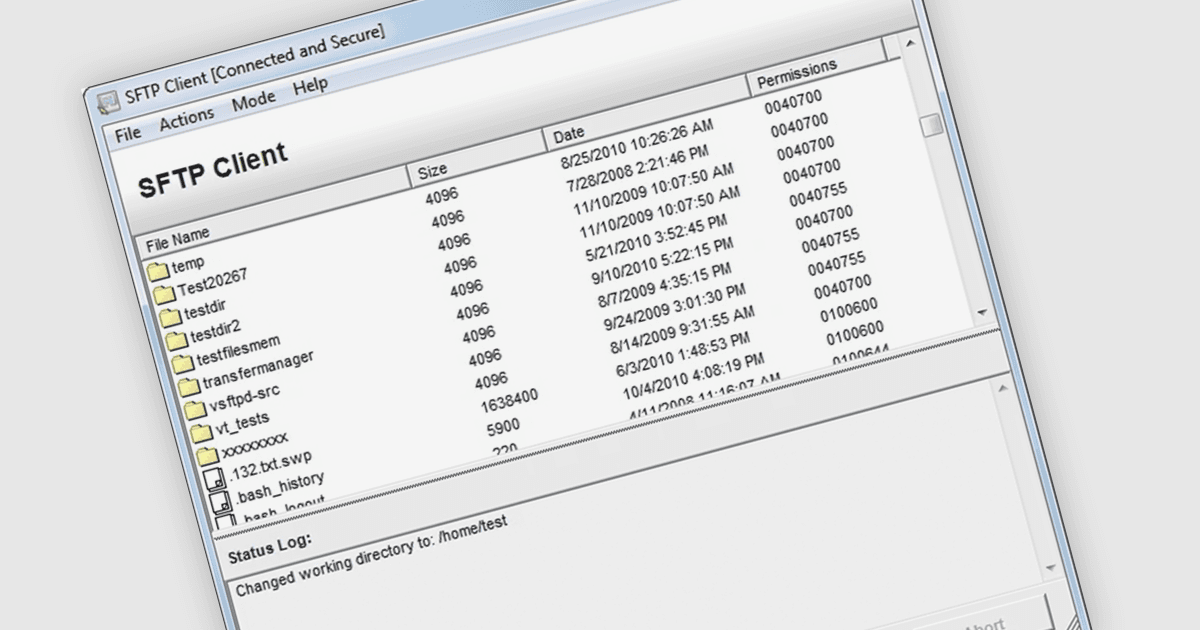Click the .bash_history file icon

pyautogui.click(x=220, y=502)
